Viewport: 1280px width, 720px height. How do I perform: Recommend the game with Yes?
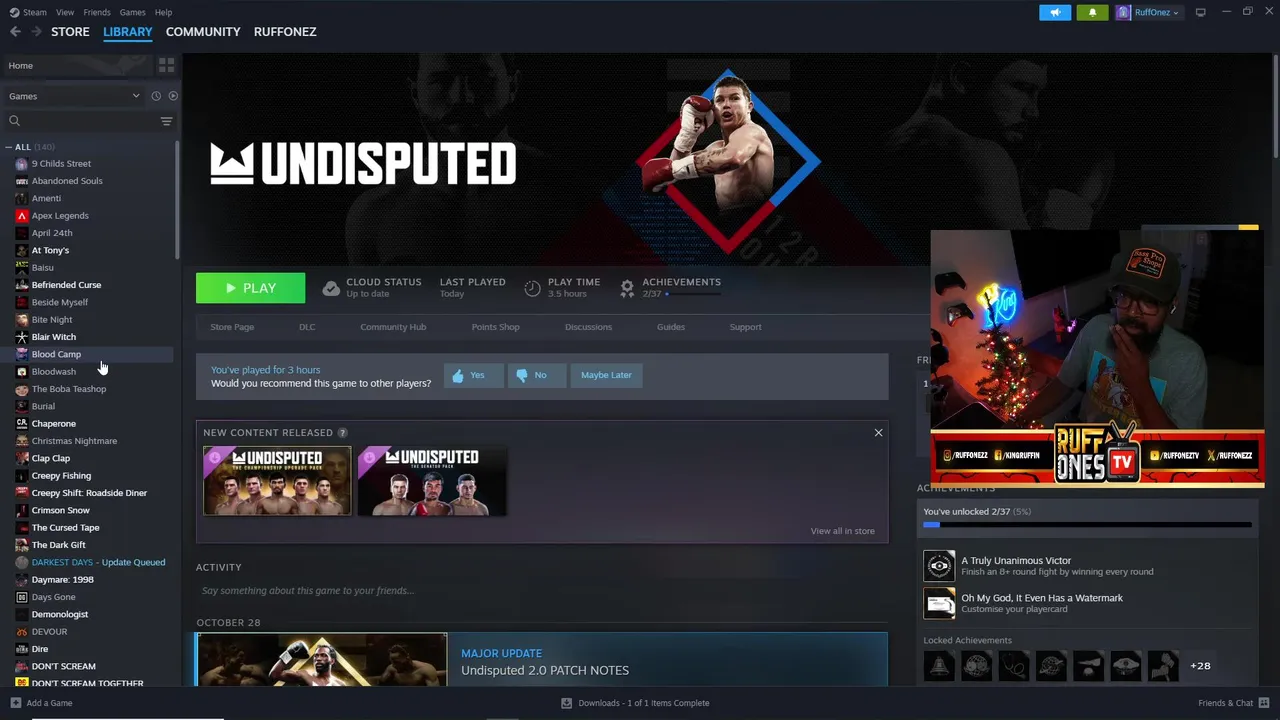point(474,375)
